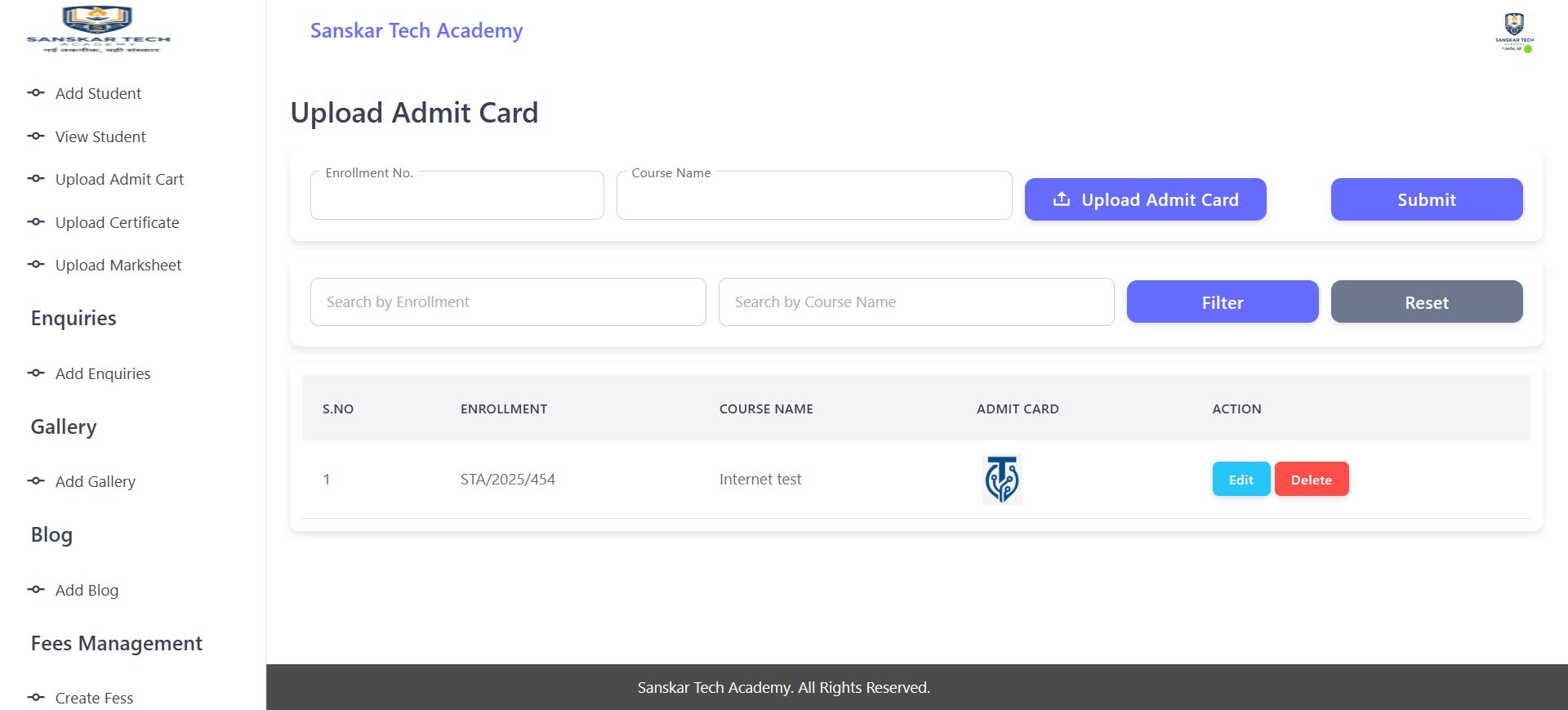
Task: Go to Upload Marksheet page
Action: click(118, 265)
